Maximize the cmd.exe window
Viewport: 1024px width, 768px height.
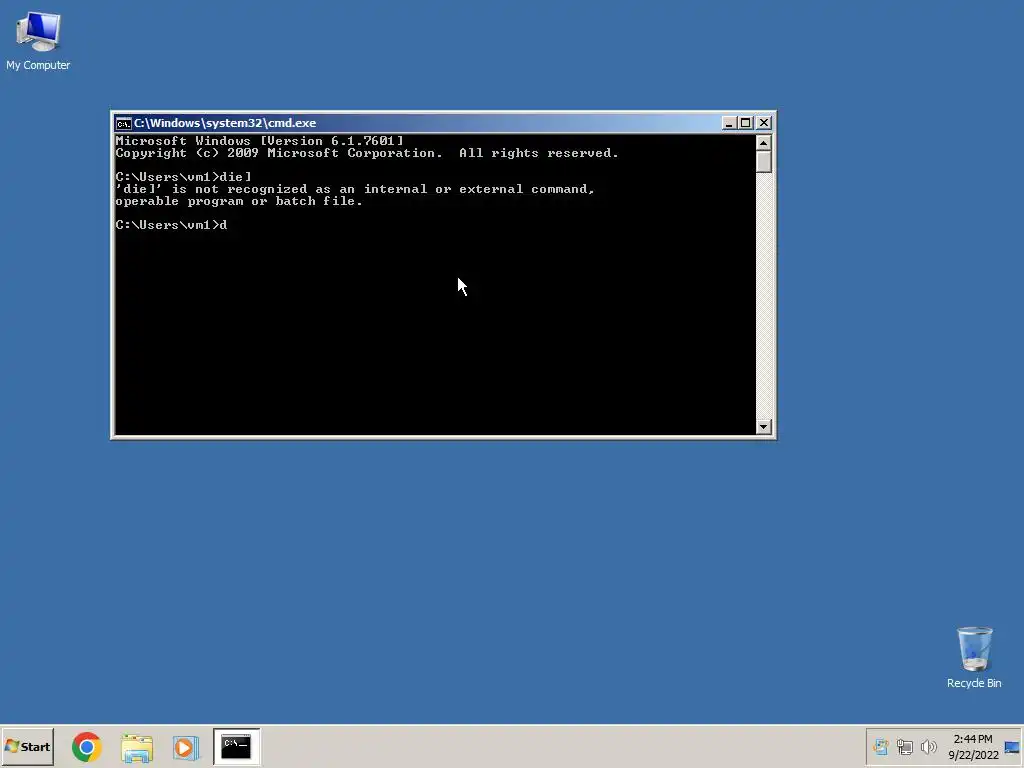(746, 123)
